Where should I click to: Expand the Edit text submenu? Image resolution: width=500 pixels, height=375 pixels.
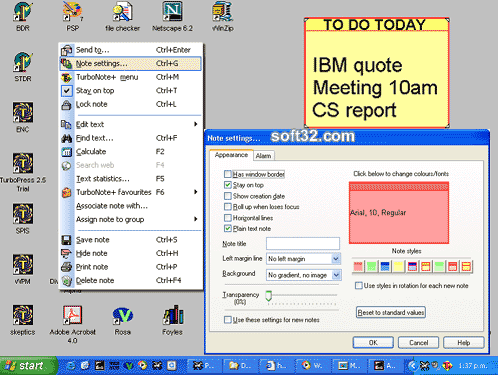point(131,124)
